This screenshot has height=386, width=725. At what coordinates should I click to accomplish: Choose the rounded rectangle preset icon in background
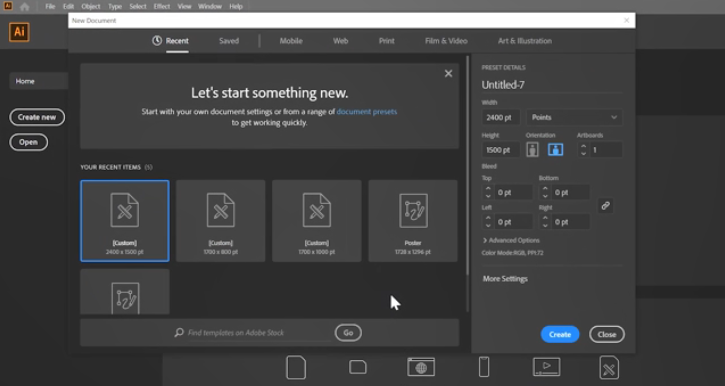(x=358, y=367)
